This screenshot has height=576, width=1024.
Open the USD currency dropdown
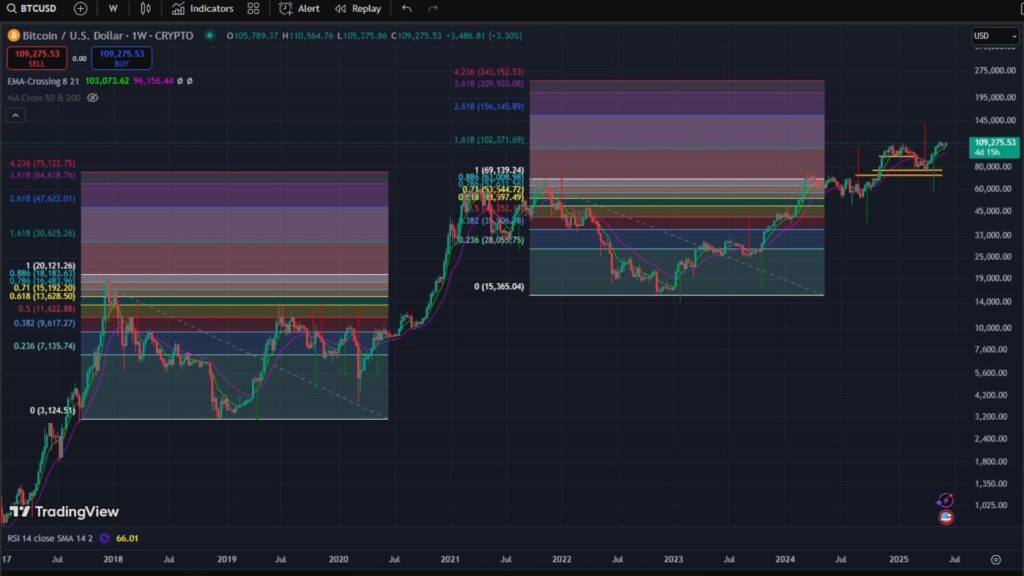995,36
